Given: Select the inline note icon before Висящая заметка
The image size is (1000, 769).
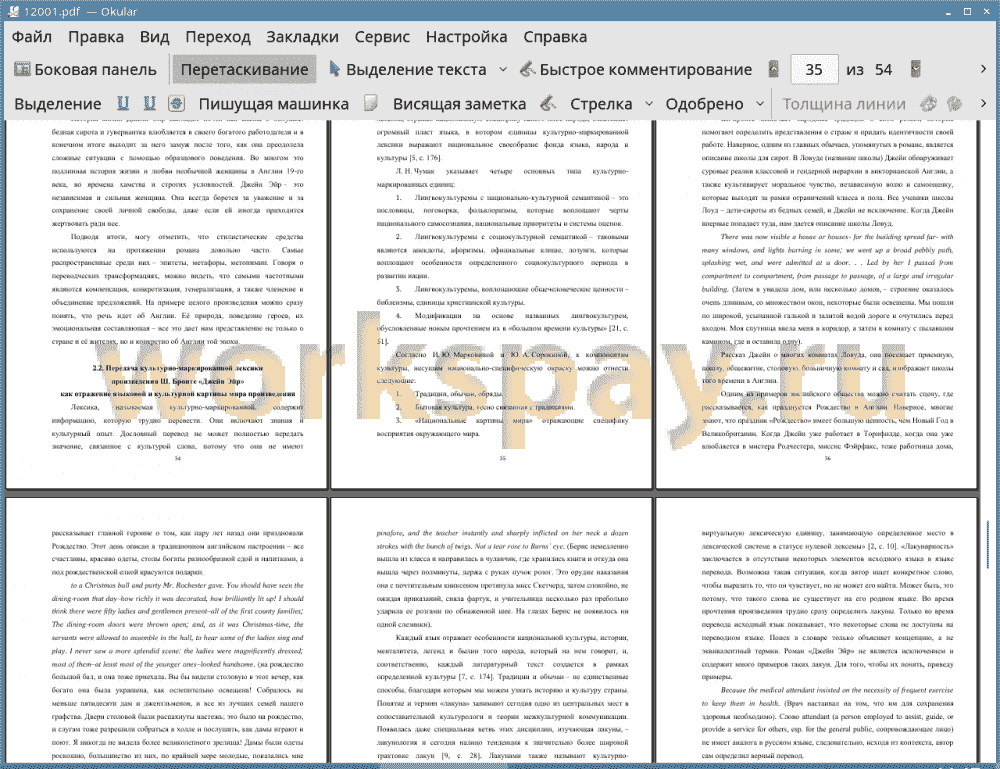Looking at the screenshot, I should (x=371, y=103).
